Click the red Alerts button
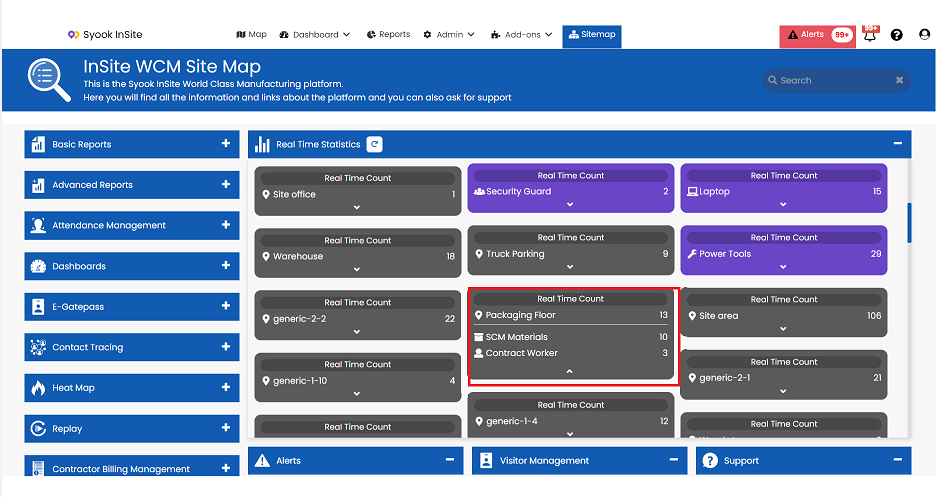 click(817, 36)
